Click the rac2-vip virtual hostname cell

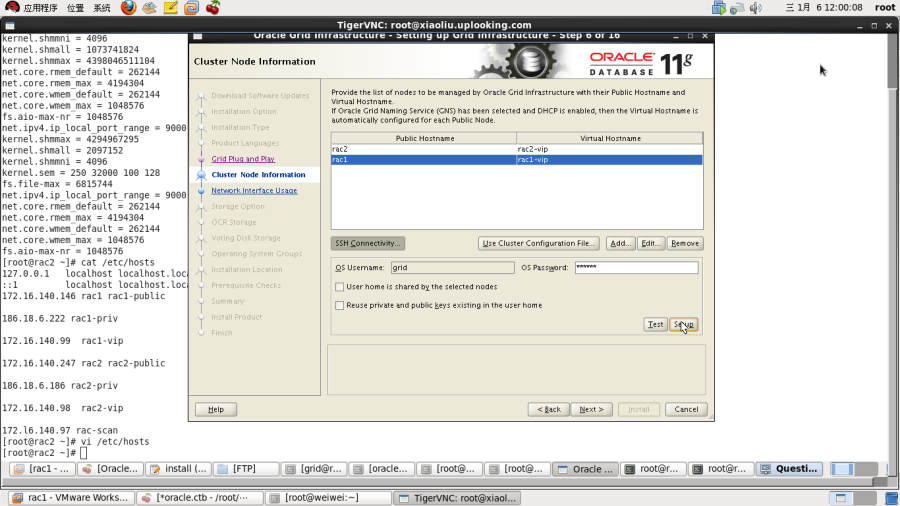pos(610,149)
